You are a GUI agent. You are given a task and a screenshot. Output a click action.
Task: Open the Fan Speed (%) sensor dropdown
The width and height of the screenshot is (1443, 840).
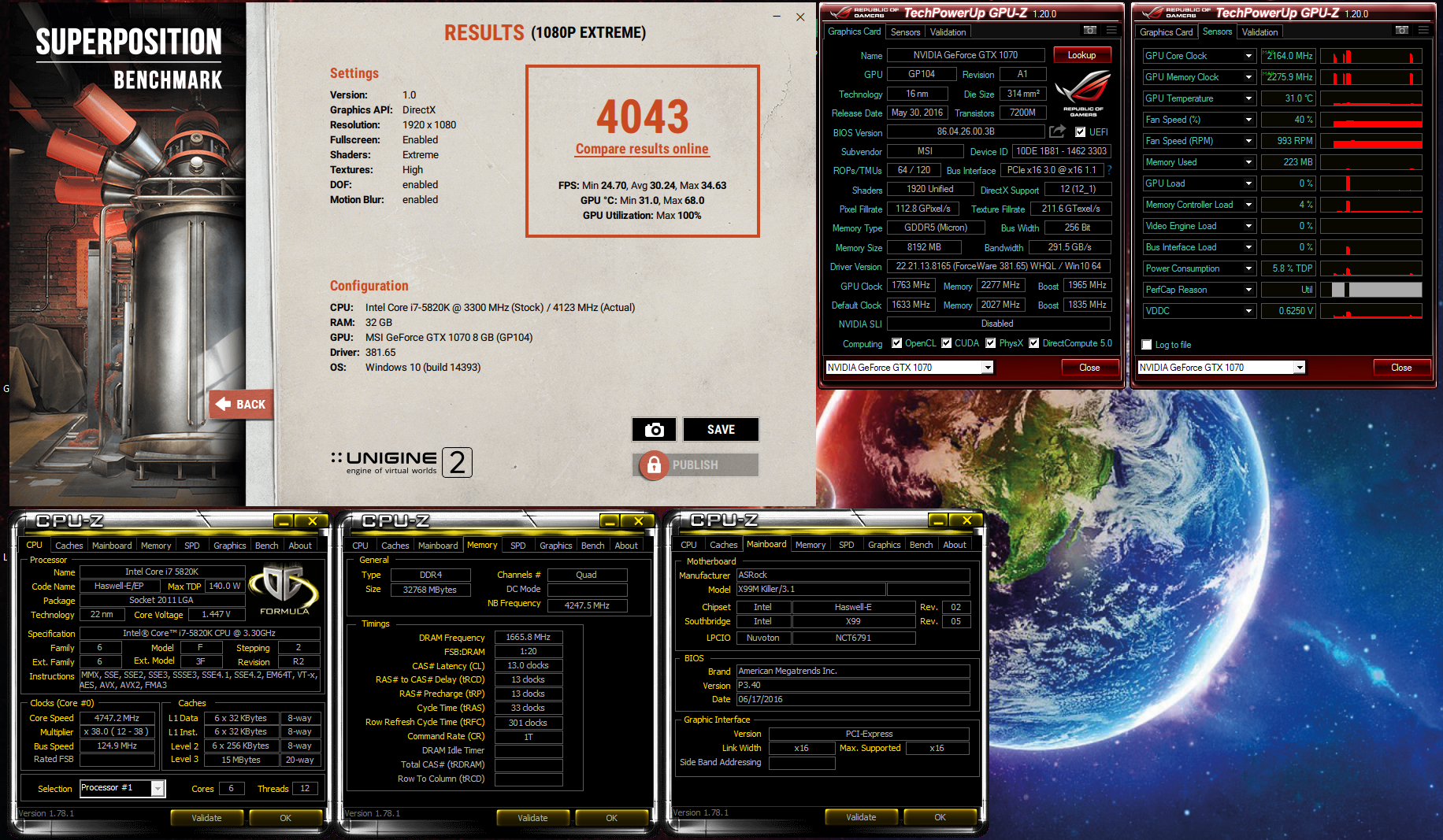1248,120
